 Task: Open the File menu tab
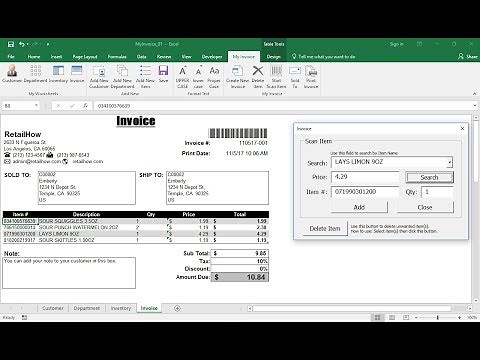coord(11,57)
